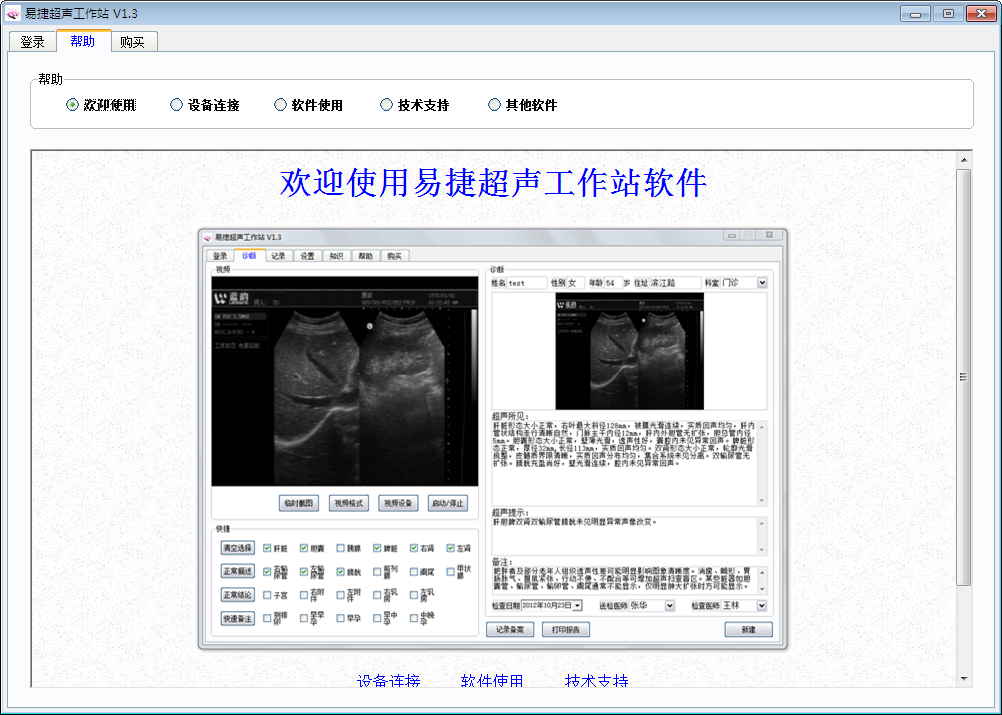Click the 超声所见 text area in embedded screenshot
The width and height of the screenshot is (1002, 715).
pyautogui.click(x=629, y=463)
